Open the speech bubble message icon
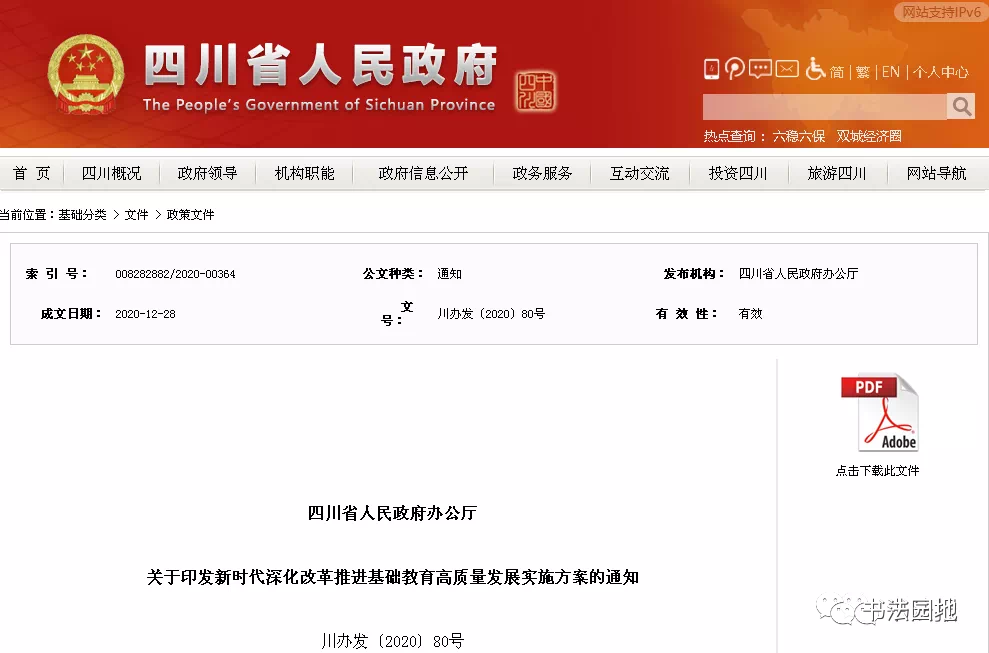The image size is (989, 653). (760, 70)
